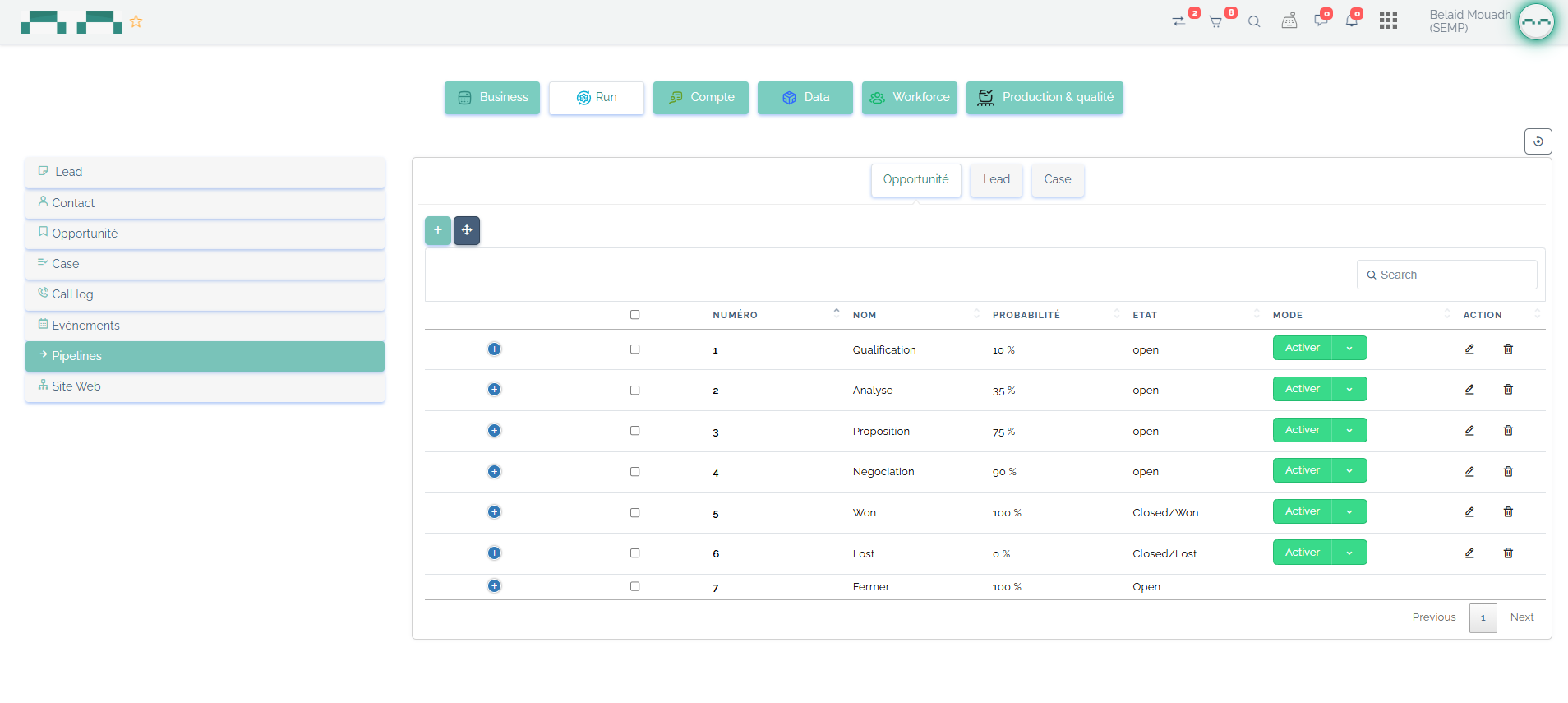The height and width of the screenshot is (703, 1568).
Task: Check the Qualification row checkbox
Action: coord(634,349)
